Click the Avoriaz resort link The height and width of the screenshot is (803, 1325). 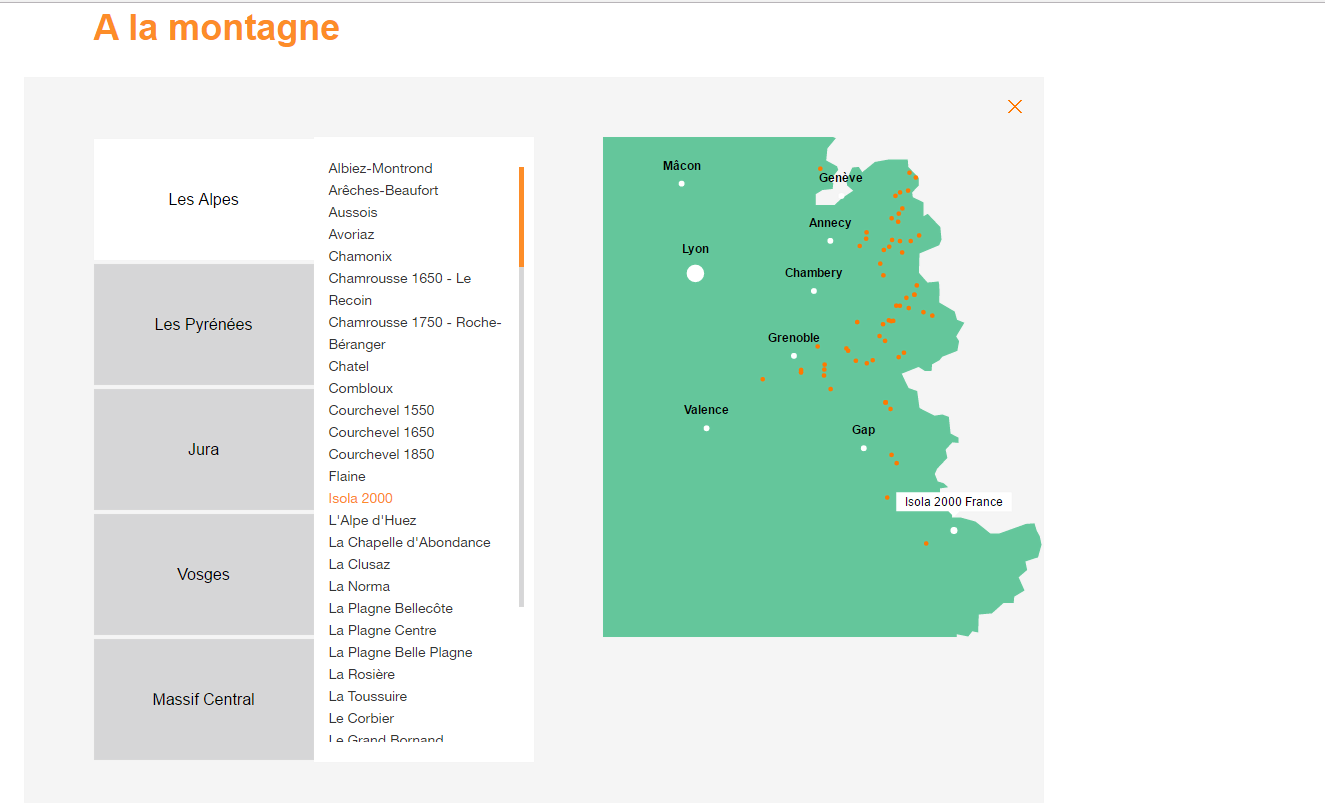pos(351,235)
